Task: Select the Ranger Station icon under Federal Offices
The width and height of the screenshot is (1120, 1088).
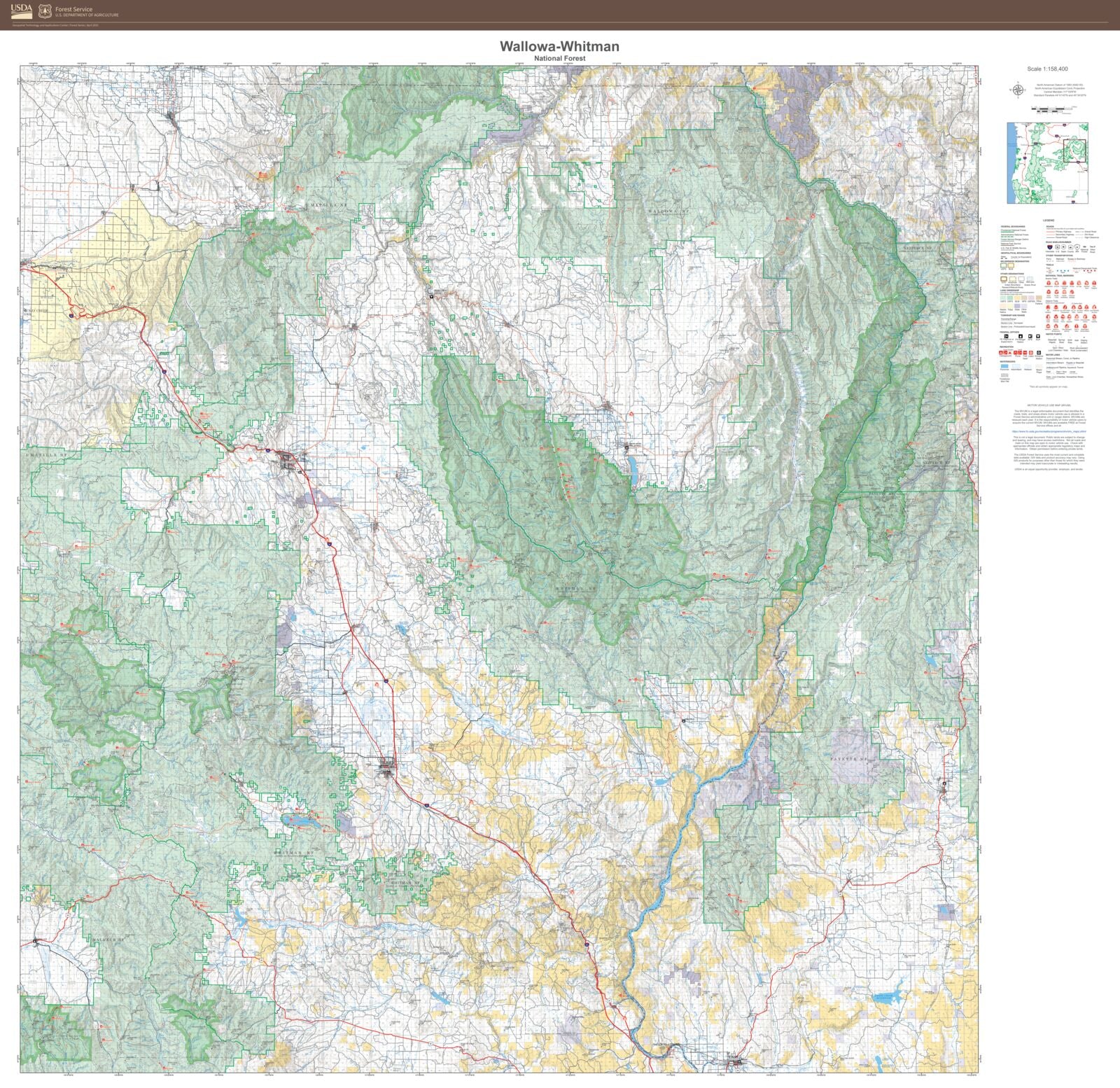Action: [1021, 337]
